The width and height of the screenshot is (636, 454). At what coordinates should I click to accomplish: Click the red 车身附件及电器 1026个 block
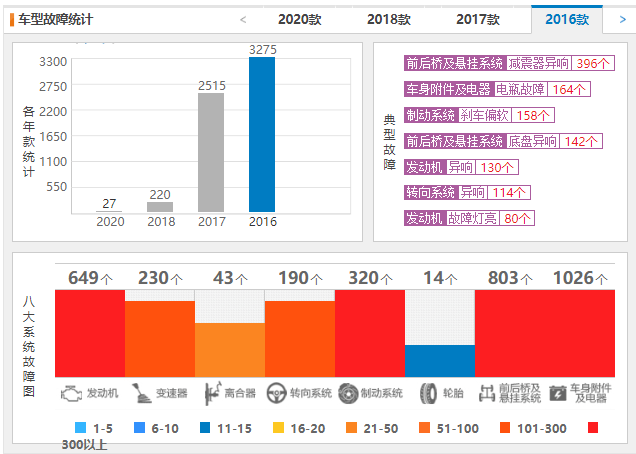click(580, 334)
